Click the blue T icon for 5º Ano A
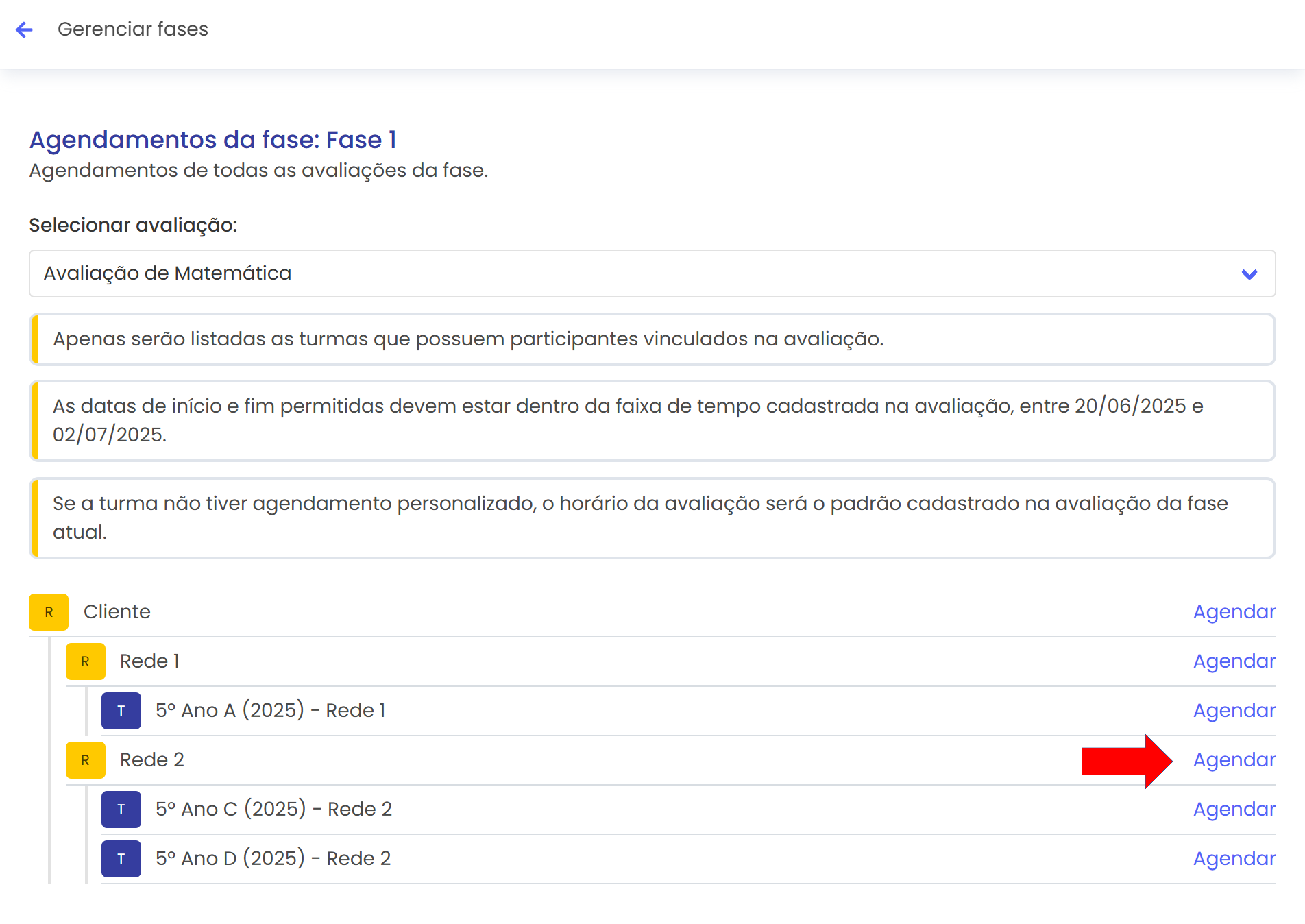 point(121,711)
